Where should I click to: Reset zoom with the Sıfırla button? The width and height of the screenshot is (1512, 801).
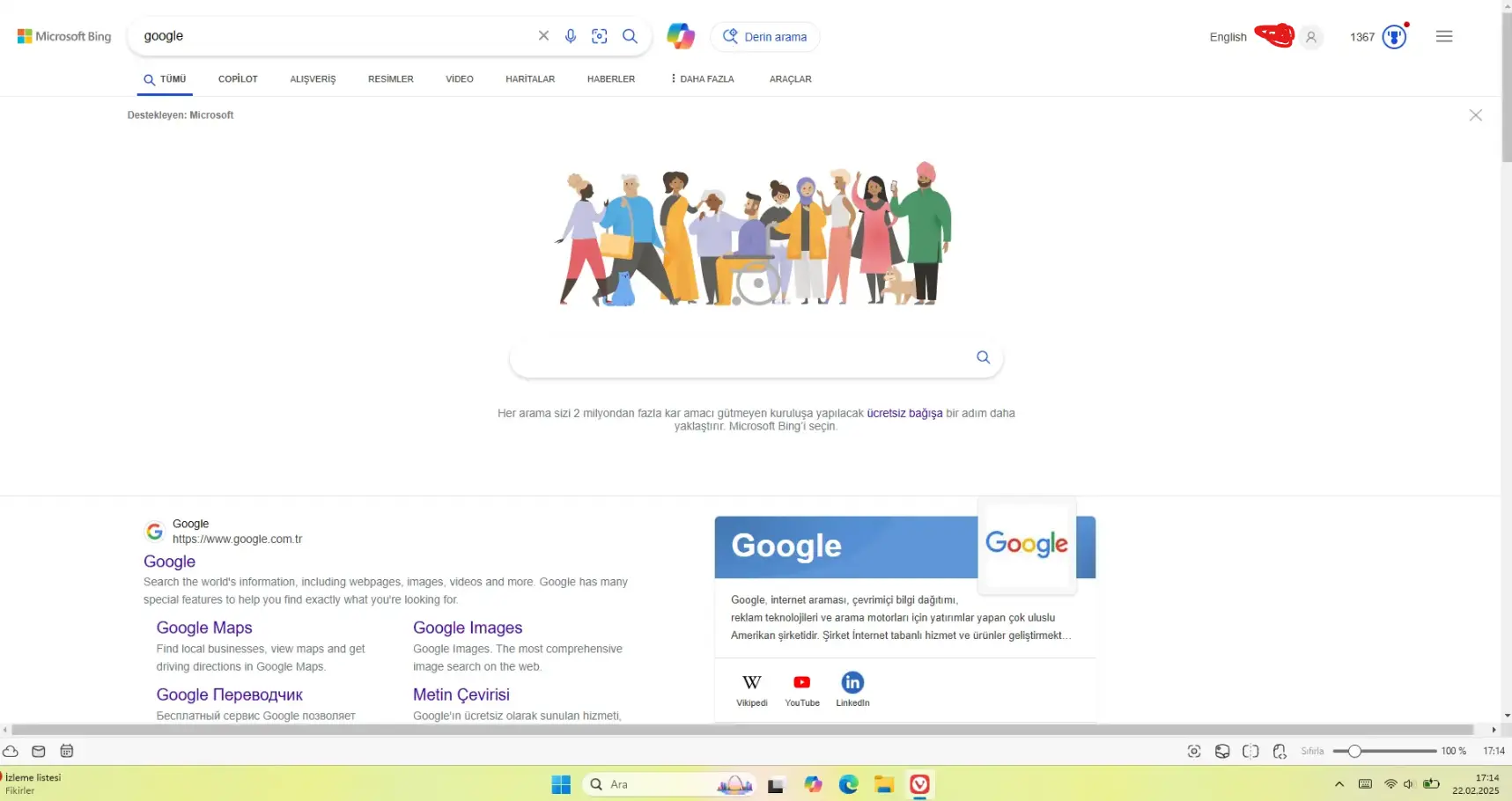[x=1312, y=751]
